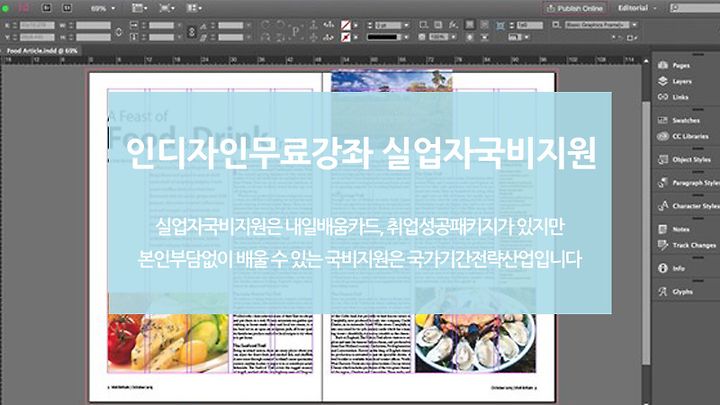
Task: Open the Screen Mode dropdown
Action: pos(167,8)
